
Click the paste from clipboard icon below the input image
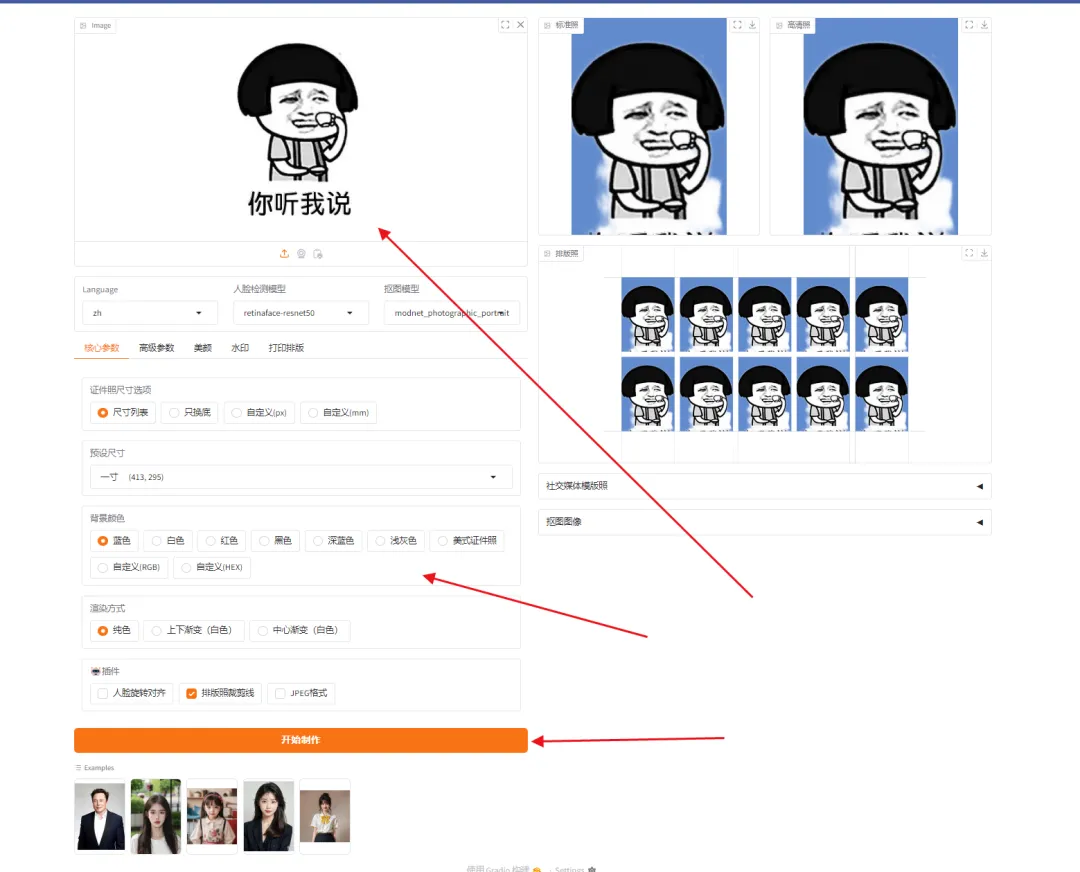318,254
